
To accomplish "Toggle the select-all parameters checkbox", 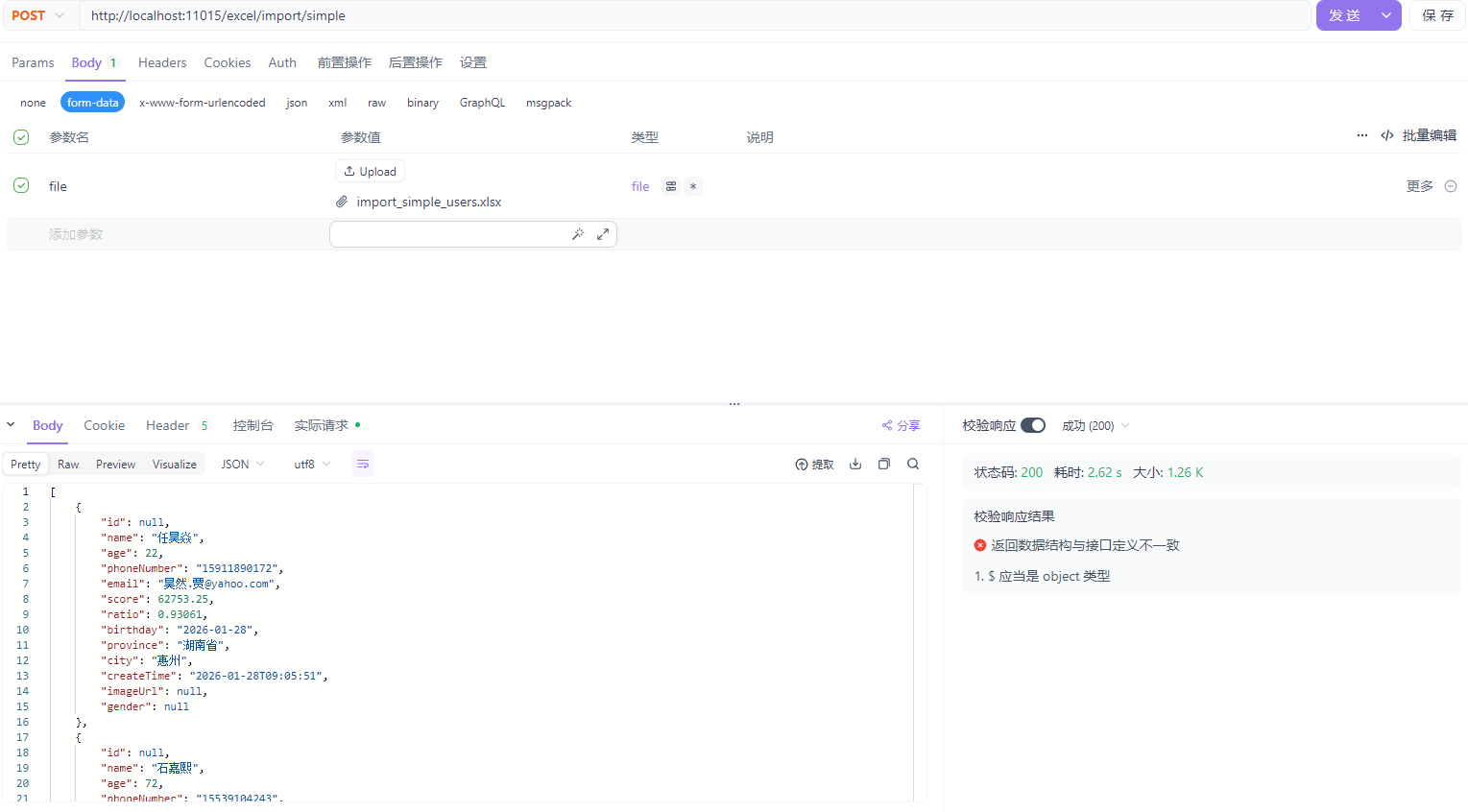I will [x=21, y=137].
